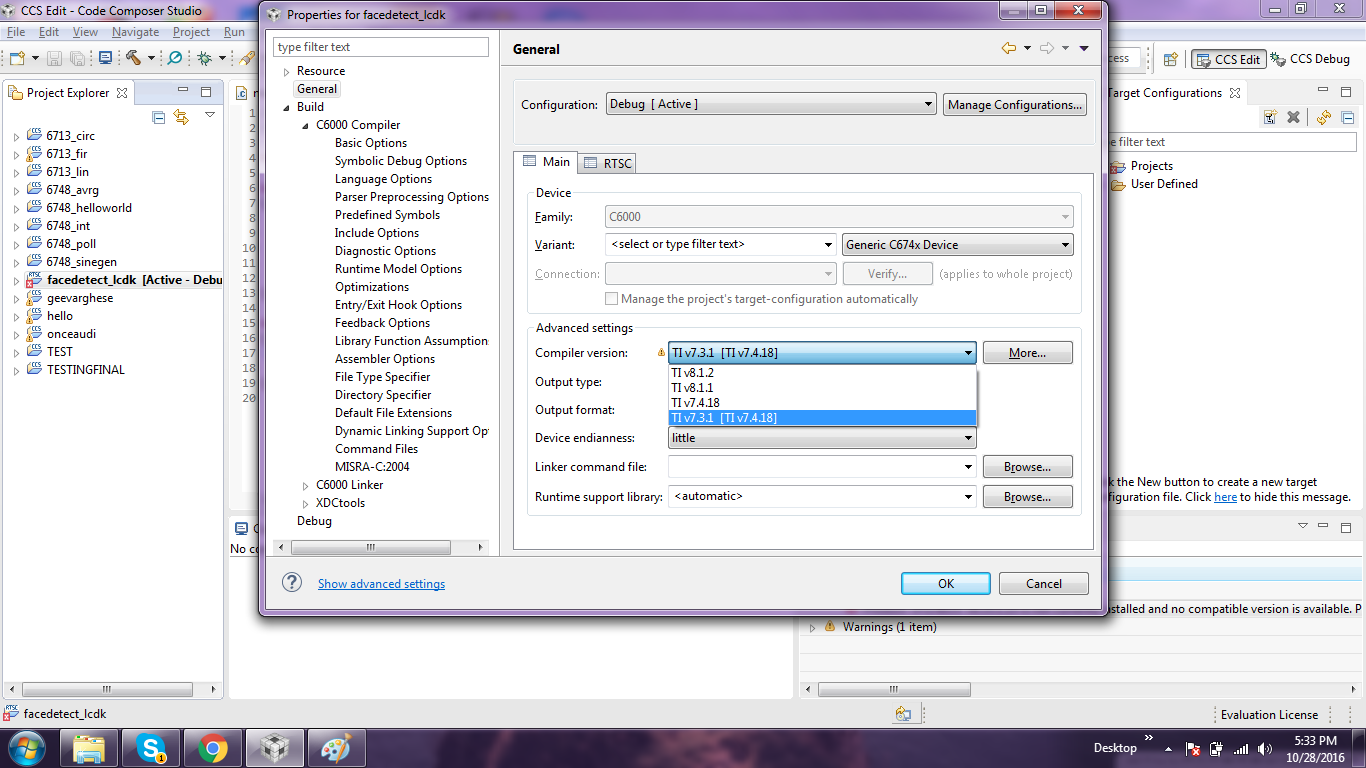This screenshot has height=768, width=1366.
Task: Click the help icon in Properties dialog
Action: (292, 583)
